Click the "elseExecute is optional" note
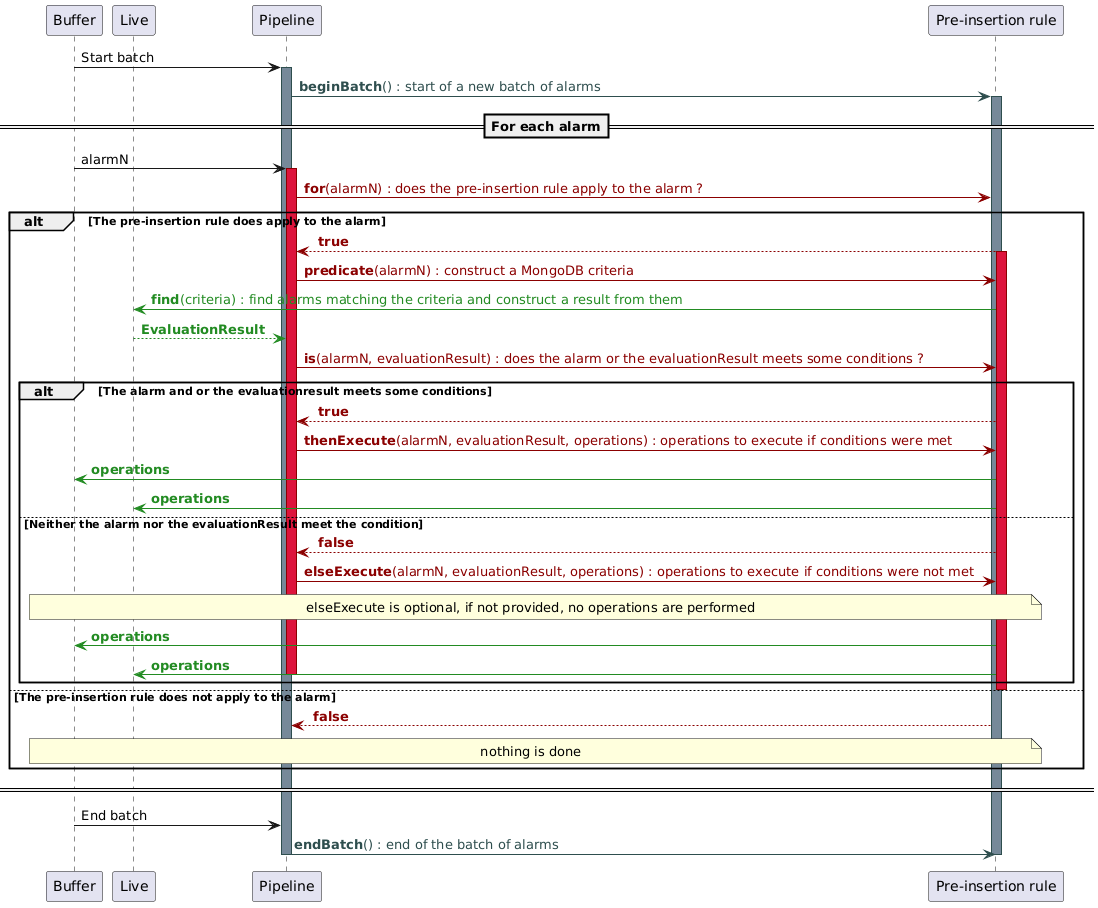 click(535, 607)
